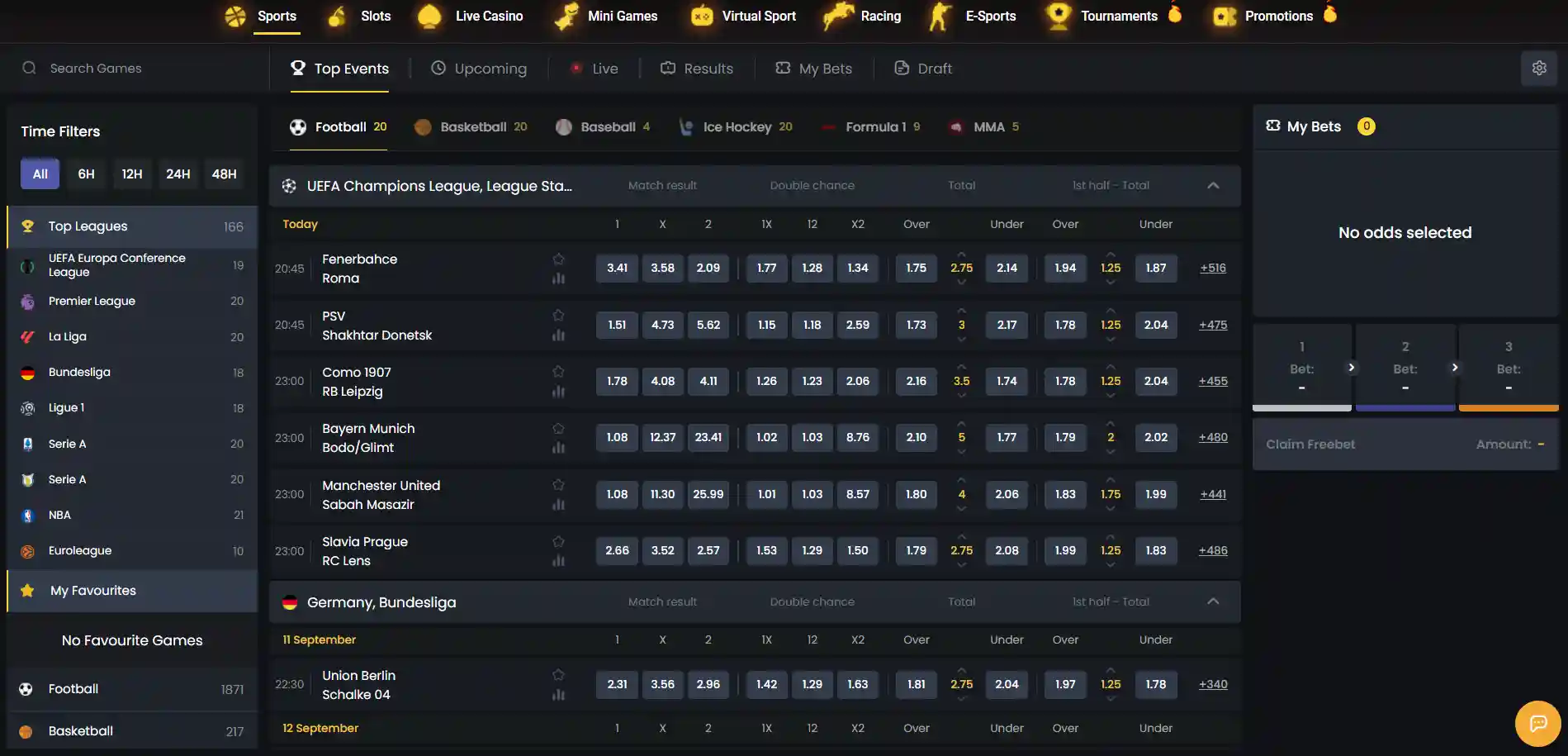
Task: Open Live Casino from top menu
Action: tap(471, 17)
